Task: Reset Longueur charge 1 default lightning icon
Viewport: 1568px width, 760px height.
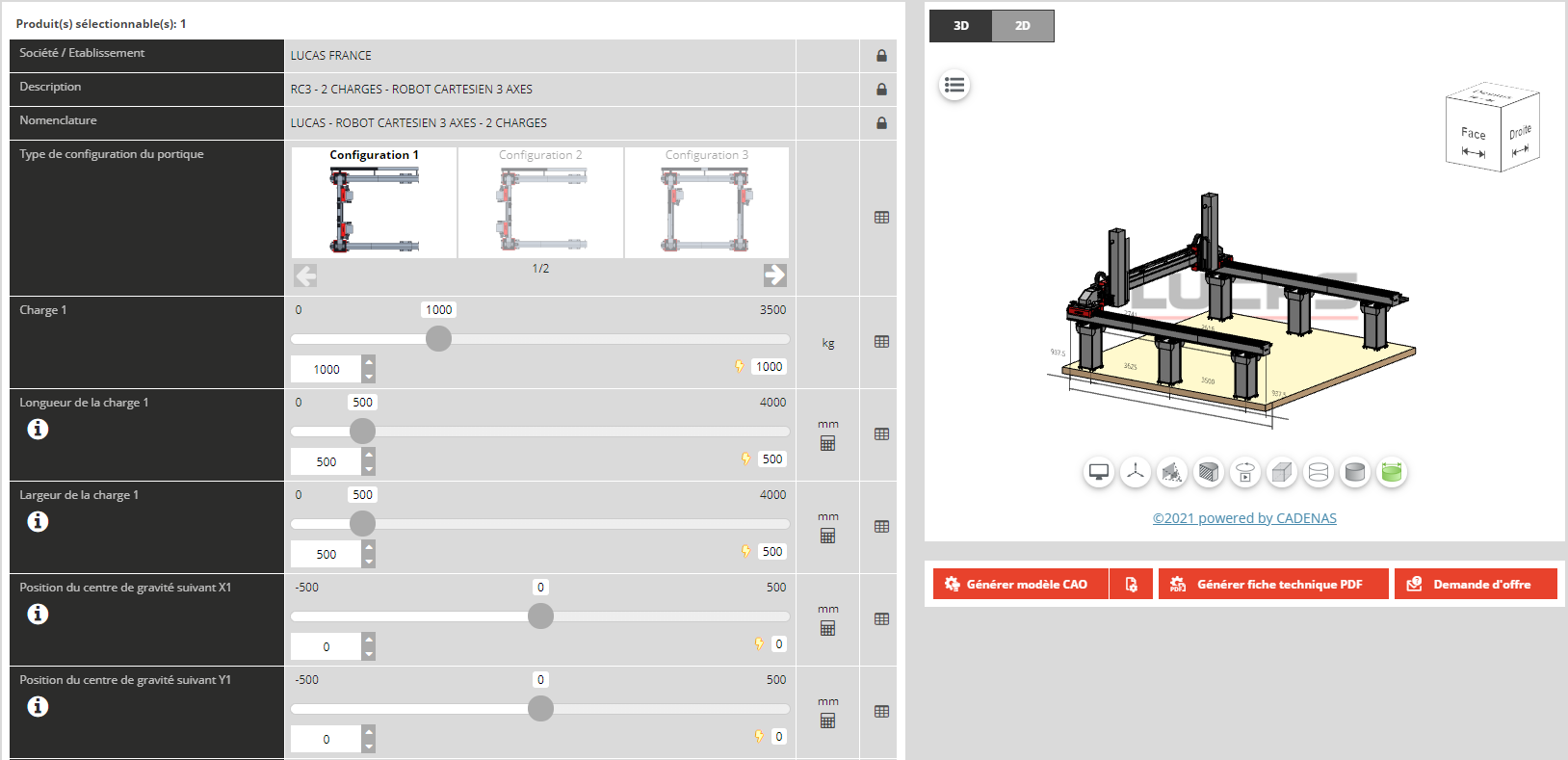Action: click(746, 459)
